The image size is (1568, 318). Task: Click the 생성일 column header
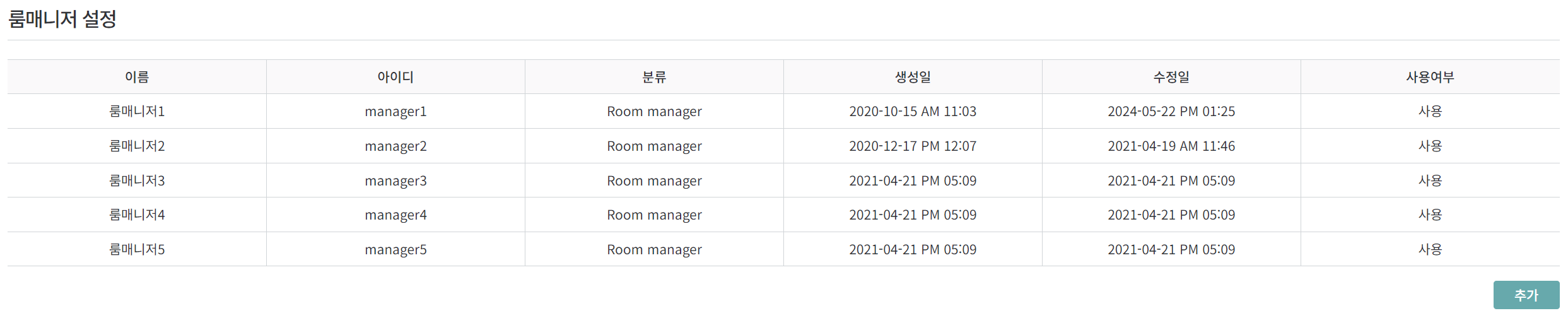coord(913,77)
